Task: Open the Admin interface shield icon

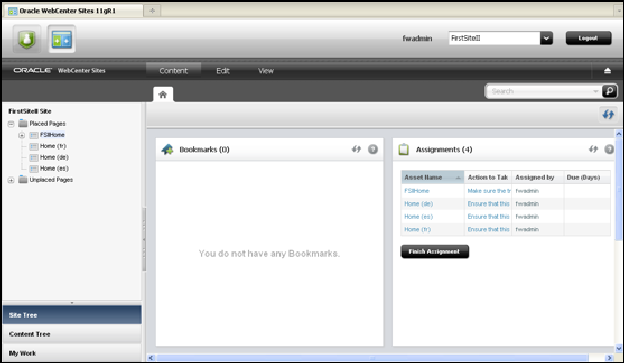Action: click(x=27, y=39)
